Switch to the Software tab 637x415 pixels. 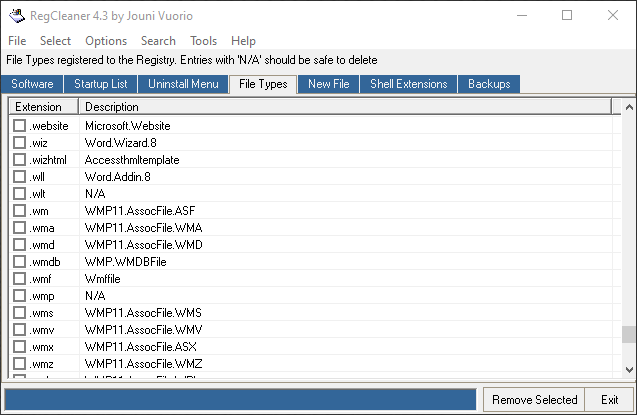point(32,84)
